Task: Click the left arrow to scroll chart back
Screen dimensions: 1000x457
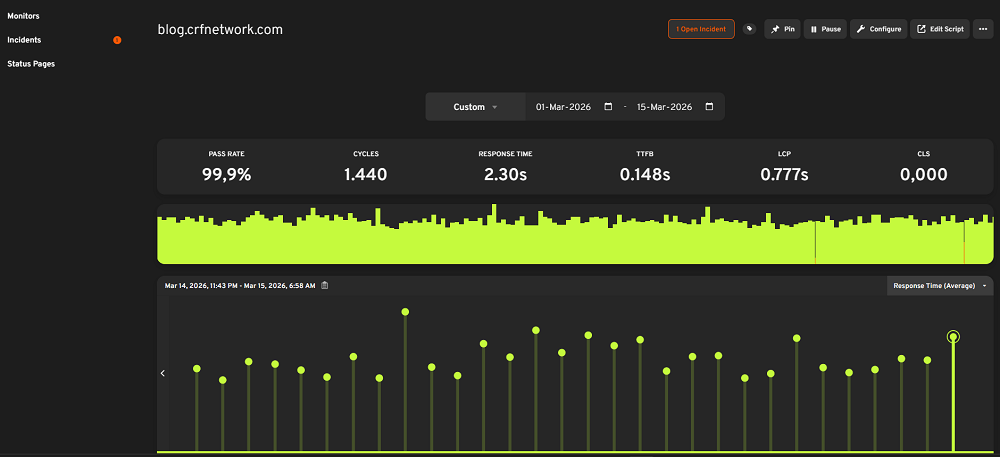Action: [x=163, y=373]
